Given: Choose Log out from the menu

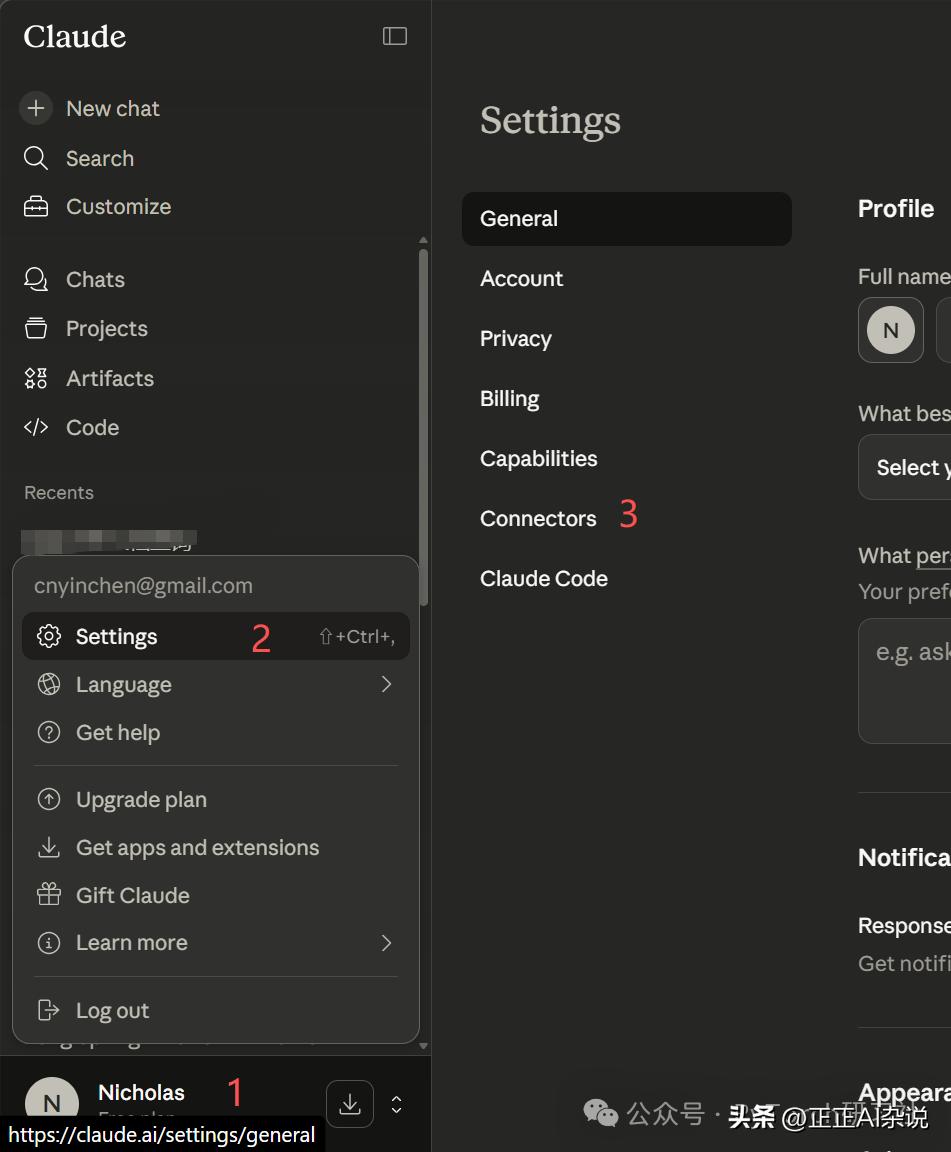Looking at the screenshot, I should [x=112, y=1011].
